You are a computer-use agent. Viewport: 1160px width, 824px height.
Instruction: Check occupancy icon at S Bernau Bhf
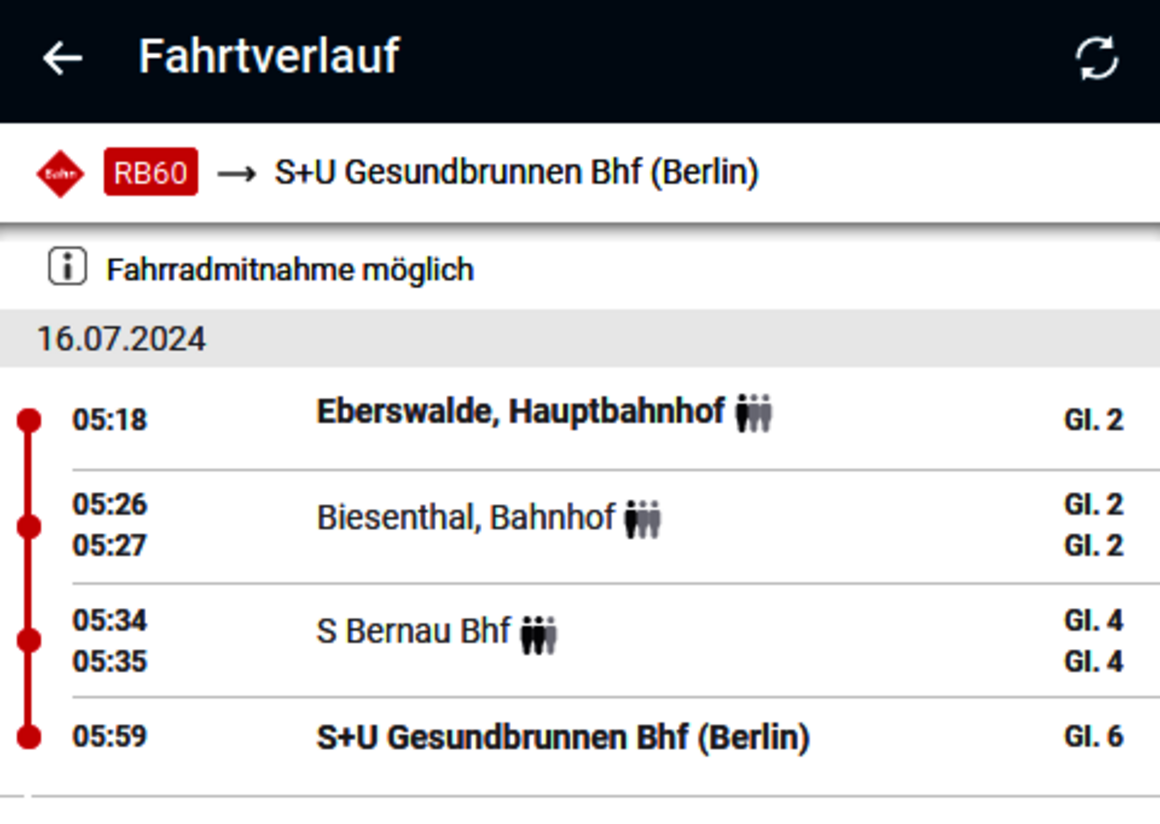click(539, 635)
